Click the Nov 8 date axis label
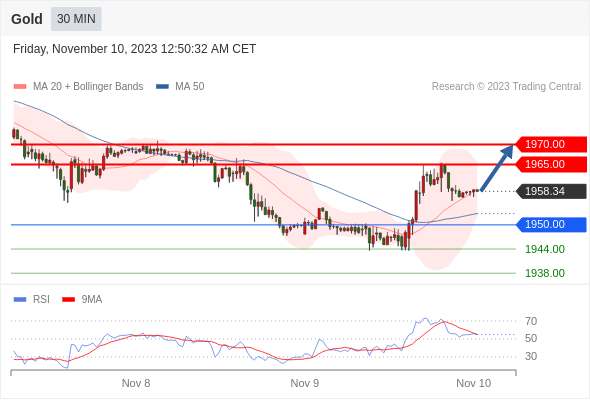590x400 pixels. (x=136, y=383)
